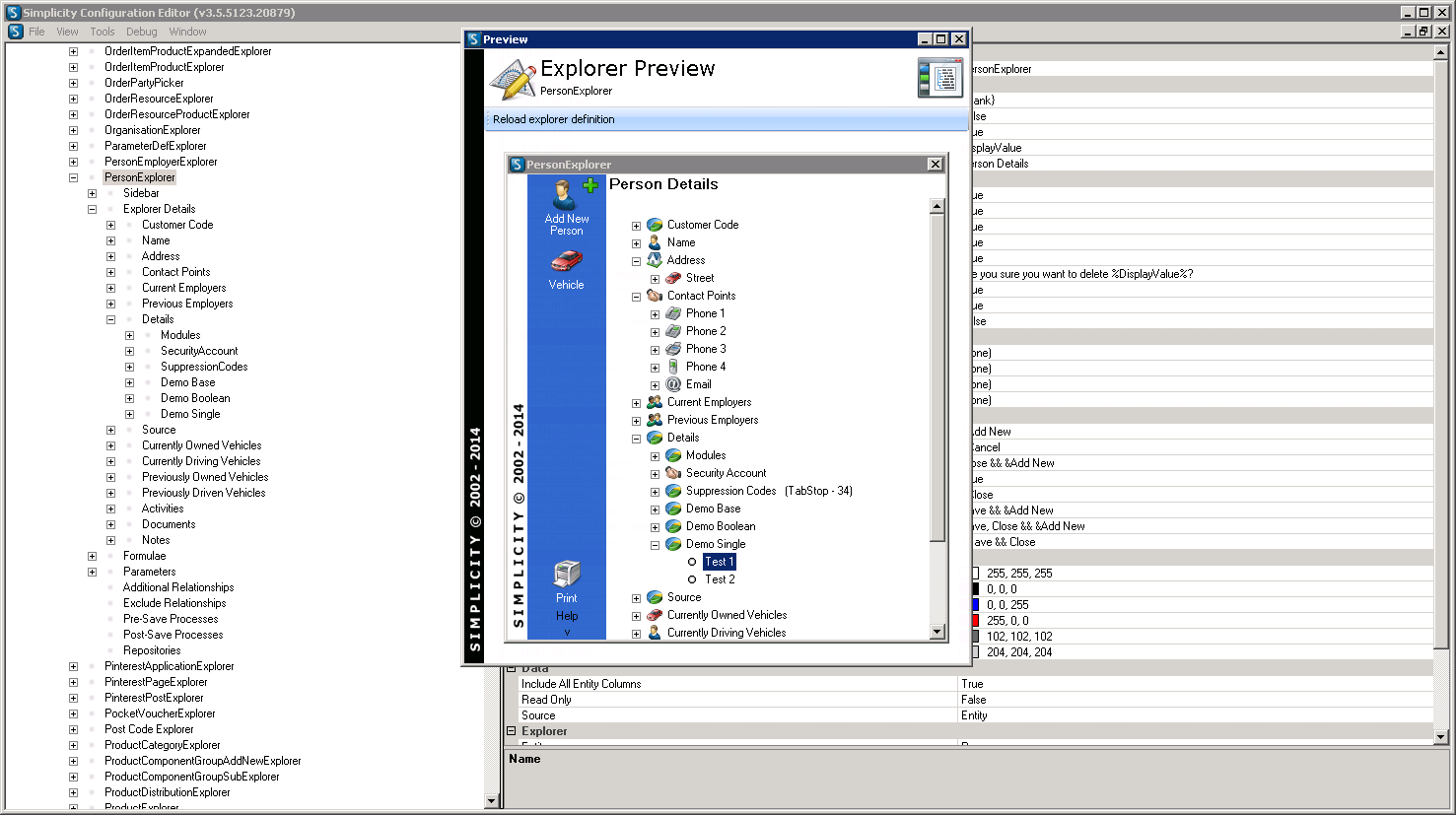This screenshot has height=815, width=1456.
Task: Click the black 0, 0, 0 color swatch
Action: 976,589
